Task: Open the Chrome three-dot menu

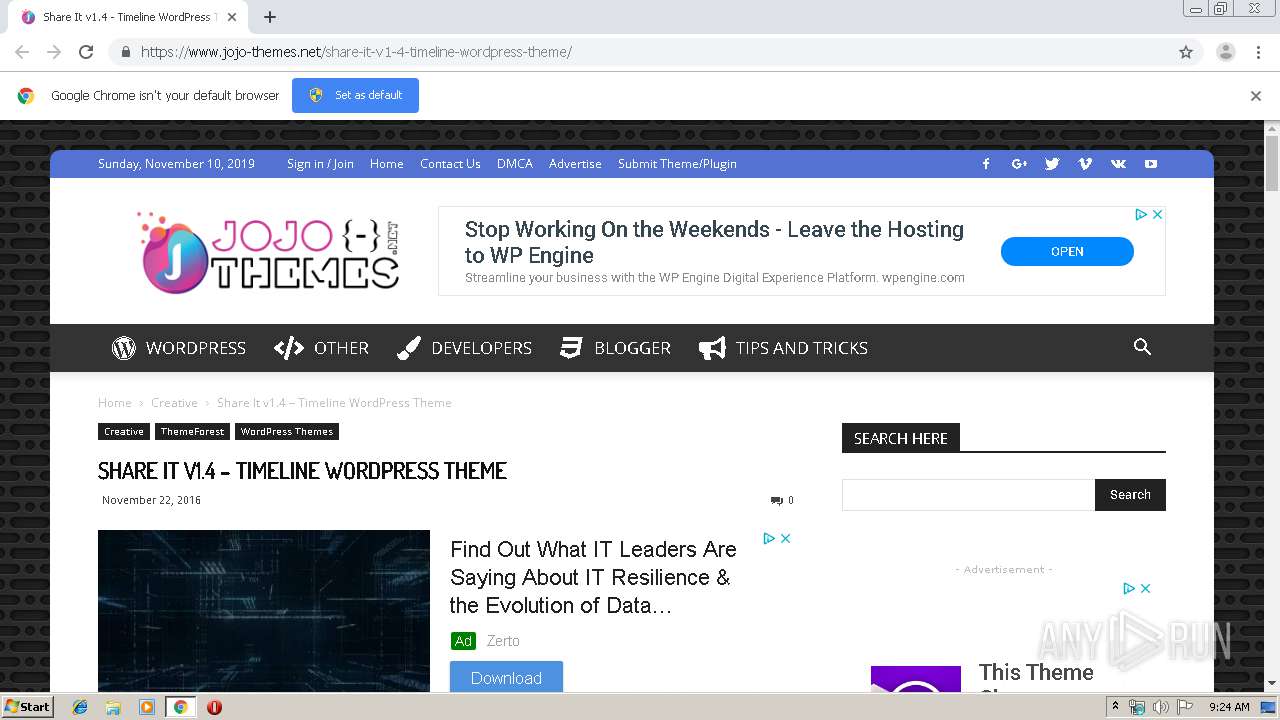Action: point(1258,52)
